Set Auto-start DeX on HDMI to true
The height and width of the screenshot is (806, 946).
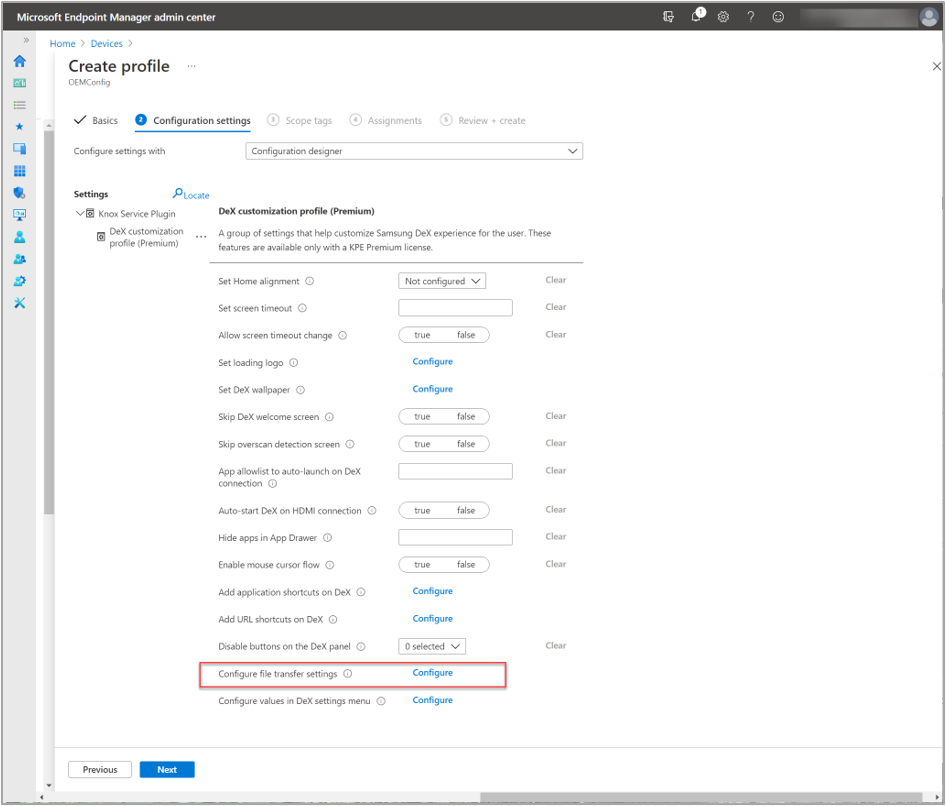click(422, 510)
